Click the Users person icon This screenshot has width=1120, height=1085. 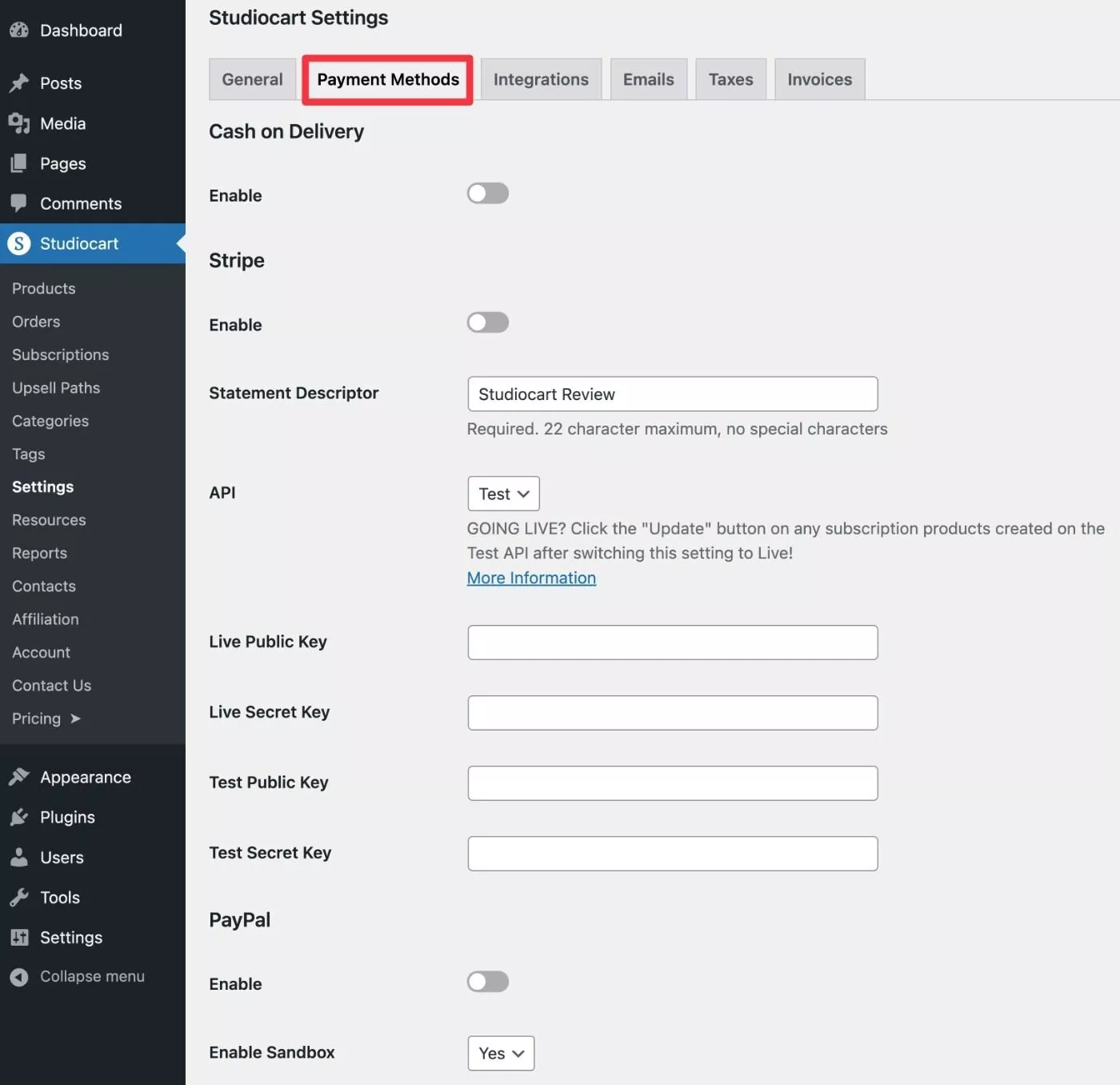click(x=19, y=857)
